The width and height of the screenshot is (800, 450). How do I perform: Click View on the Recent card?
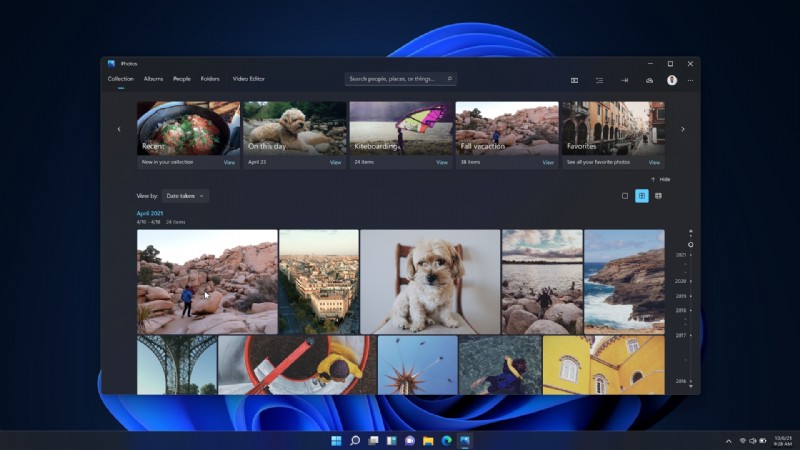[x=229, y=162]
